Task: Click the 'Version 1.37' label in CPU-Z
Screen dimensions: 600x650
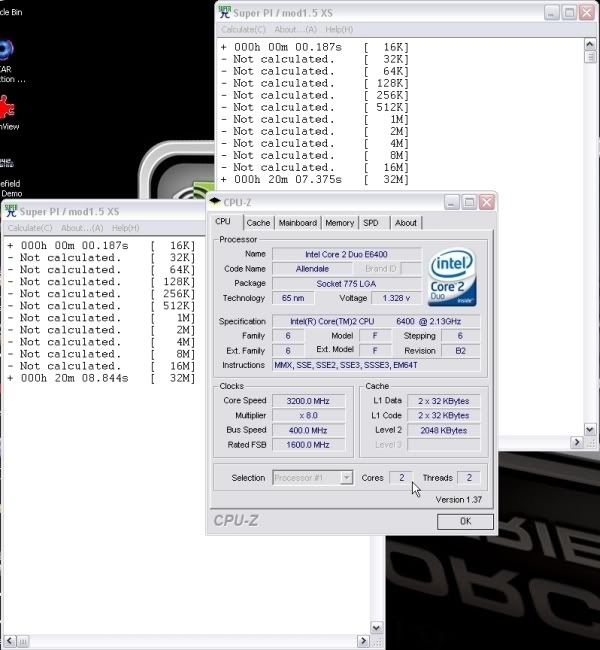Action: coord(459,500)
